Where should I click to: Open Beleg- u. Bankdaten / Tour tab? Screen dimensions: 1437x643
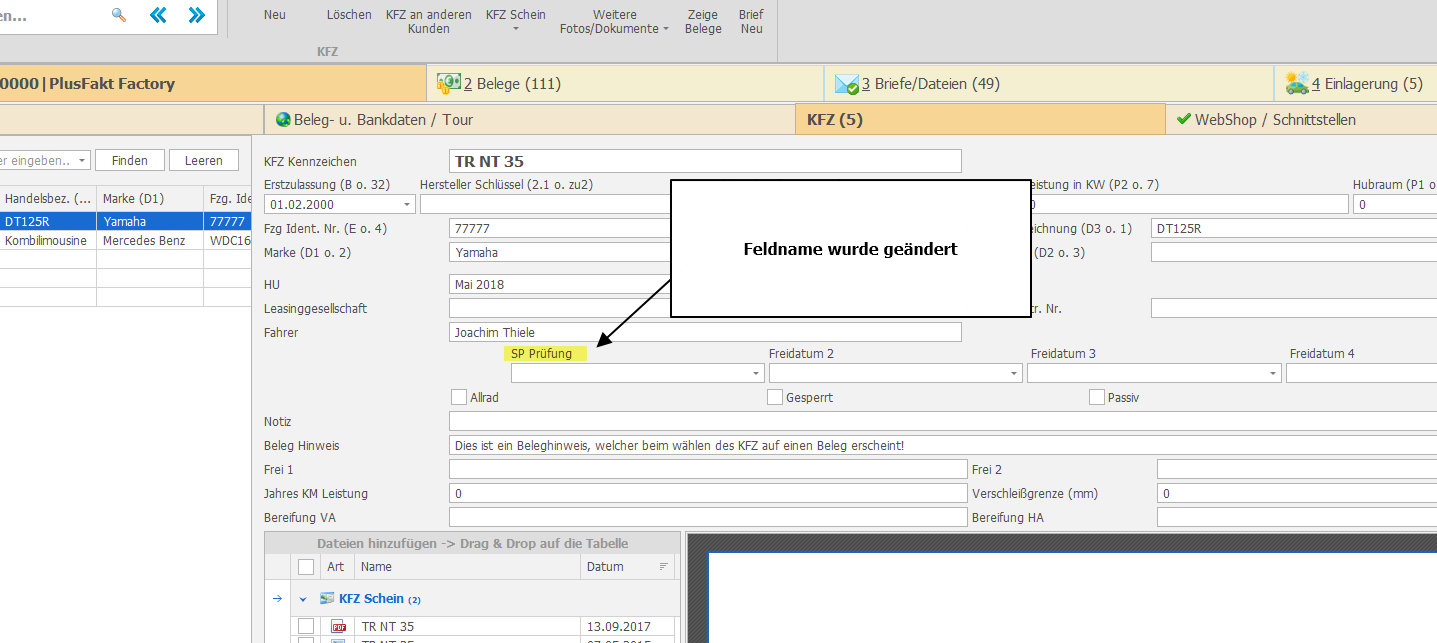529,120
